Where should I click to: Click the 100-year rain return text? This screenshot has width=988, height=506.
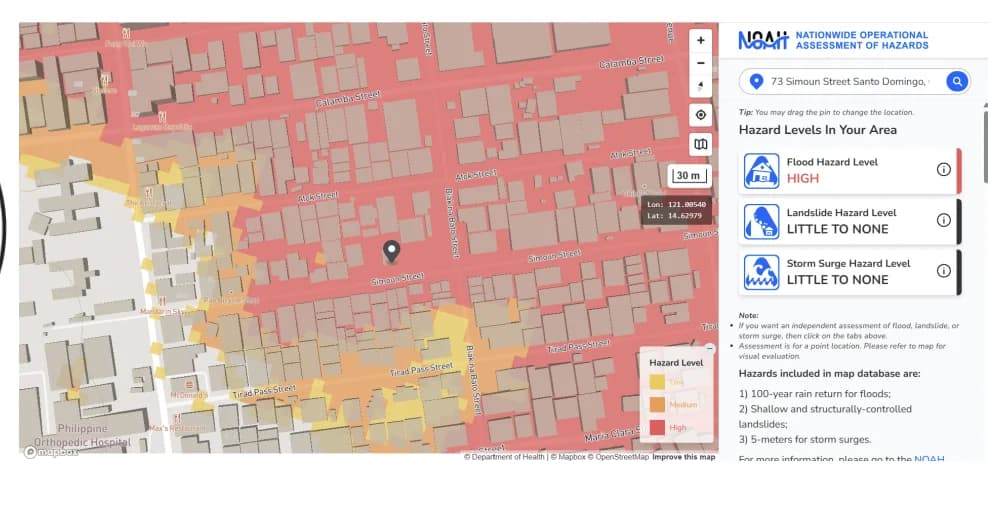click(x=815, y=394)
